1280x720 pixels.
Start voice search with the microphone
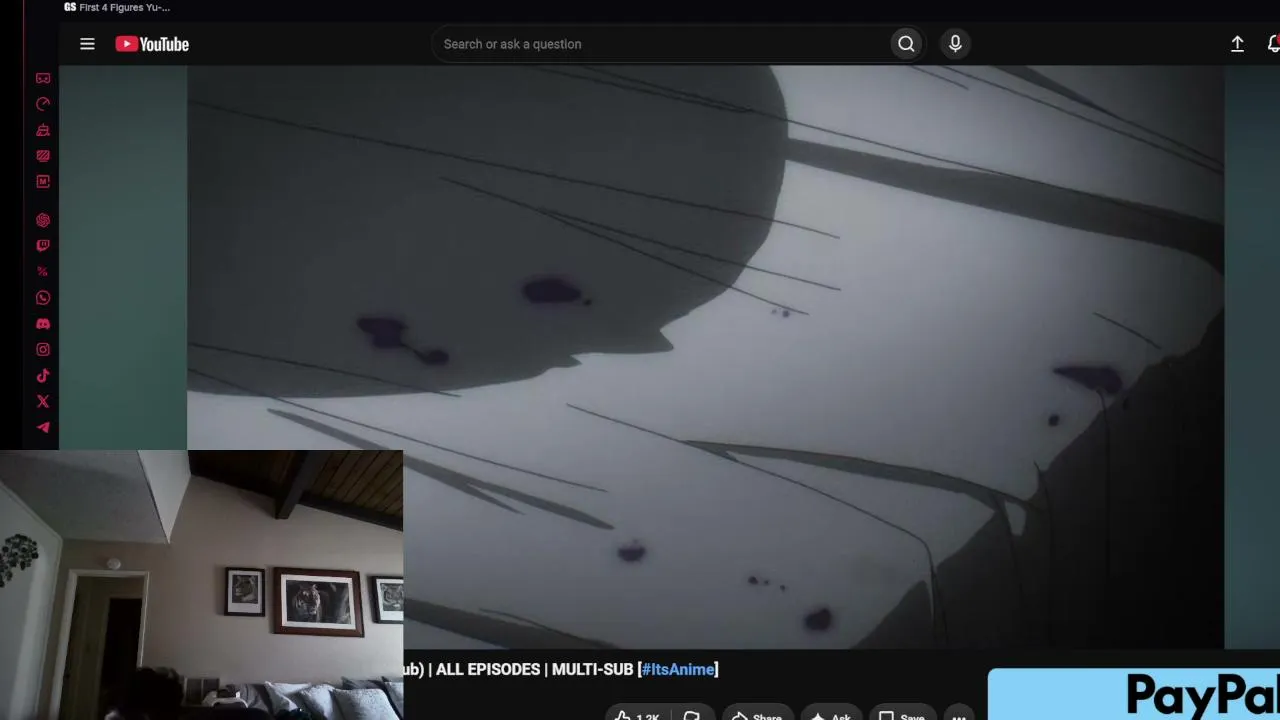click(x=955, y=44)
